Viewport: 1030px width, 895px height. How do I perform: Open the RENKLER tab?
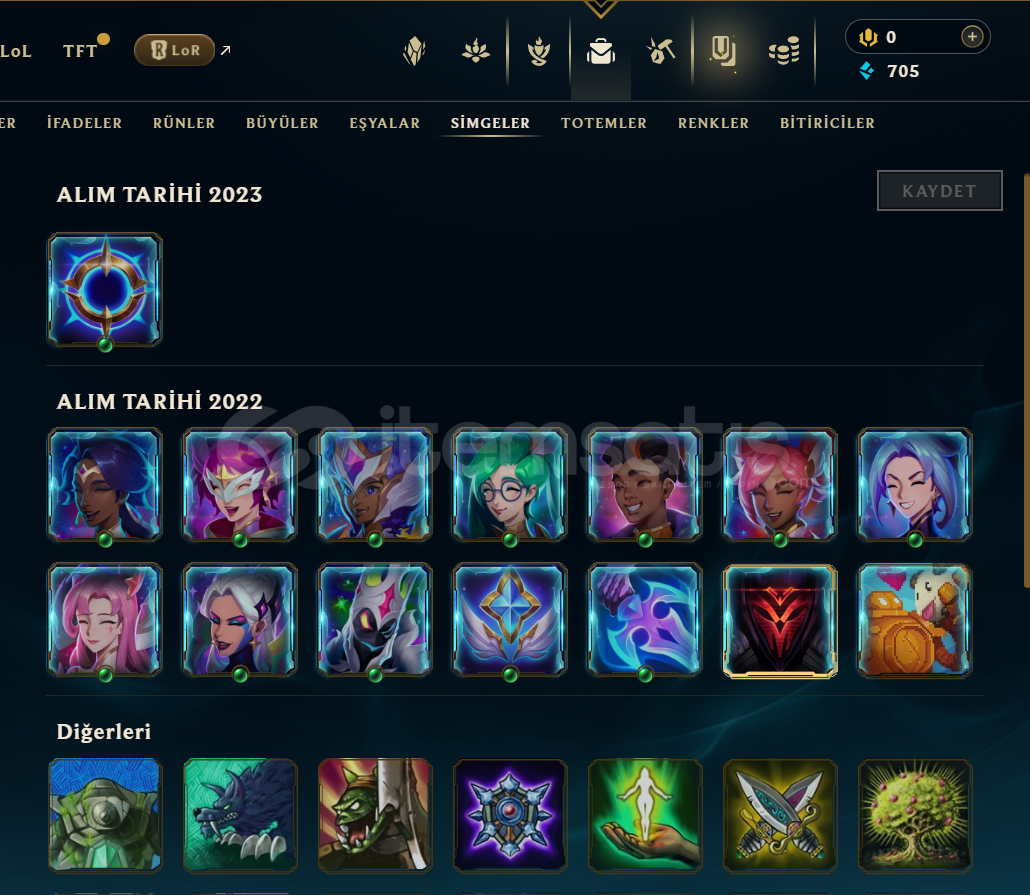pyautogui.click(x=713, y=123)
